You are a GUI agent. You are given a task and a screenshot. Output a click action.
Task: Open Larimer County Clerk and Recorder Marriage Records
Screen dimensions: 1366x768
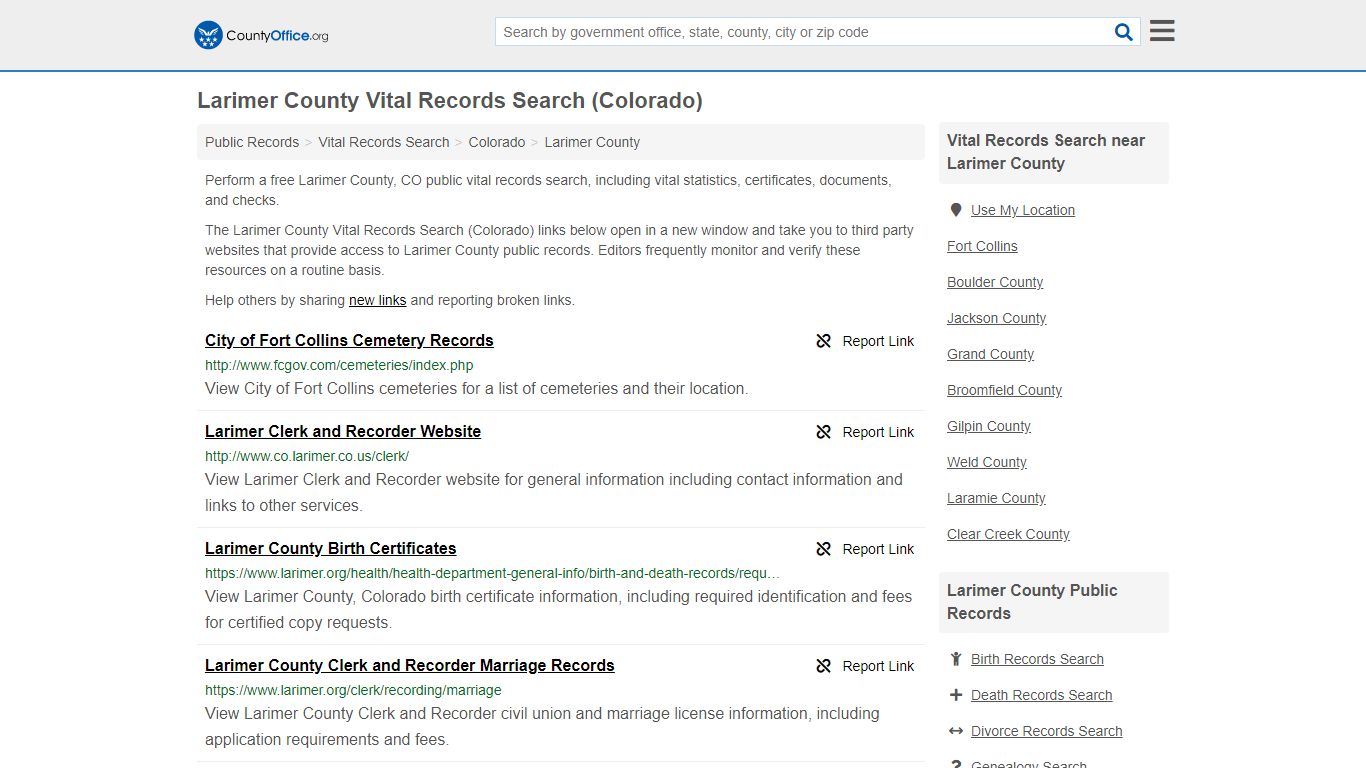click(410, 665)
